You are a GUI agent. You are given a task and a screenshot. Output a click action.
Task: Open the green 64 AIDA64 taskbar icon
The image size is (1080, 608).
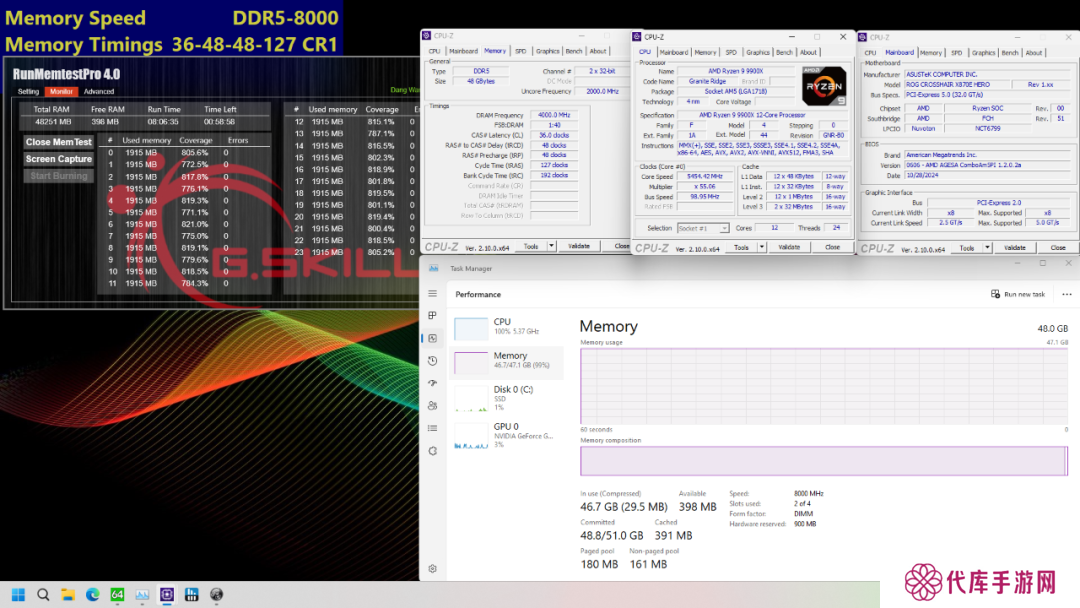pos(117,594)
